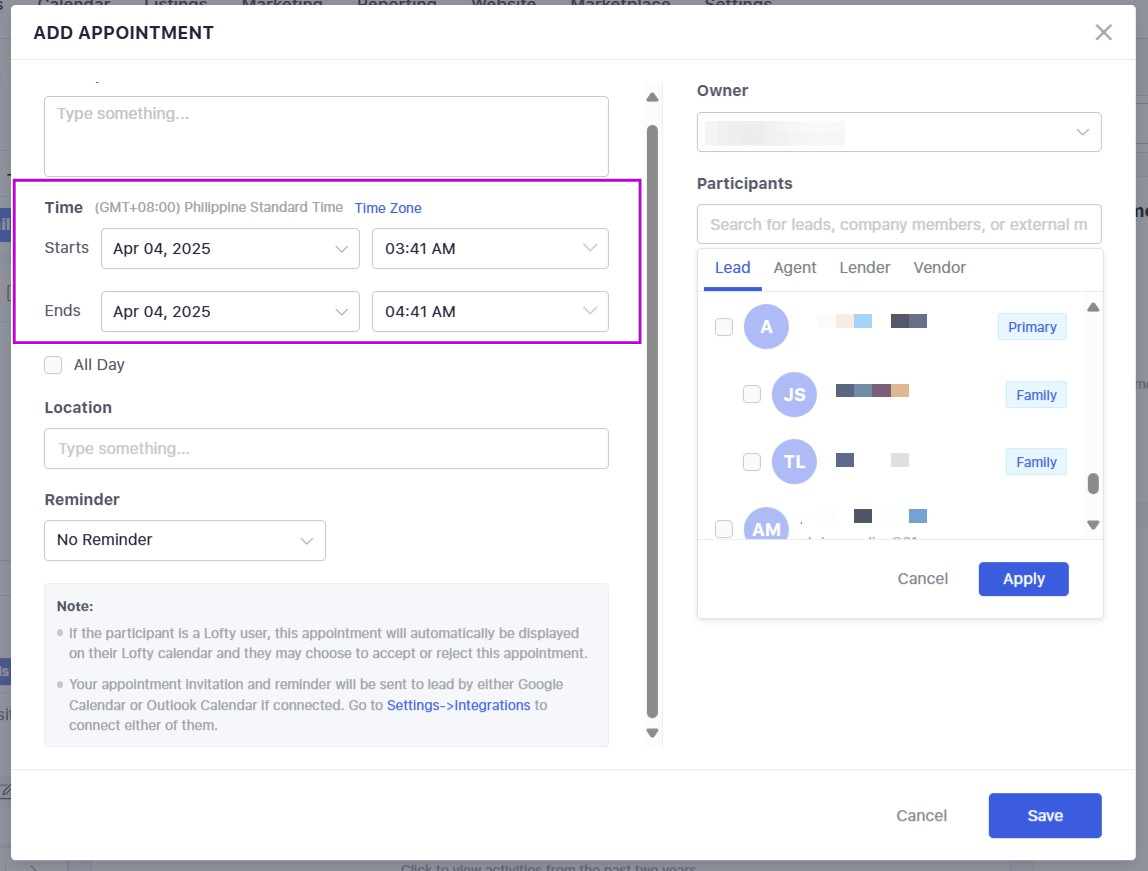The width and height of the screenshot is (1148, 871).
Task: Click the scroll-down arrow of the form panel
Action: 652,733
